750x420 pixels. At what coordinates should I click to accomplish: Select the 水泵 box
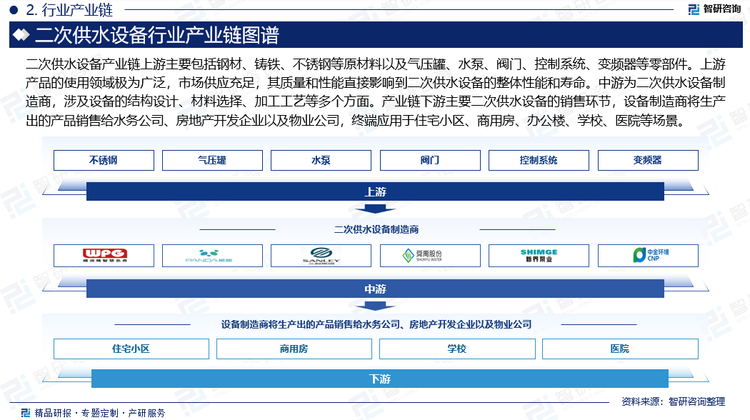[x=321, y=160]
